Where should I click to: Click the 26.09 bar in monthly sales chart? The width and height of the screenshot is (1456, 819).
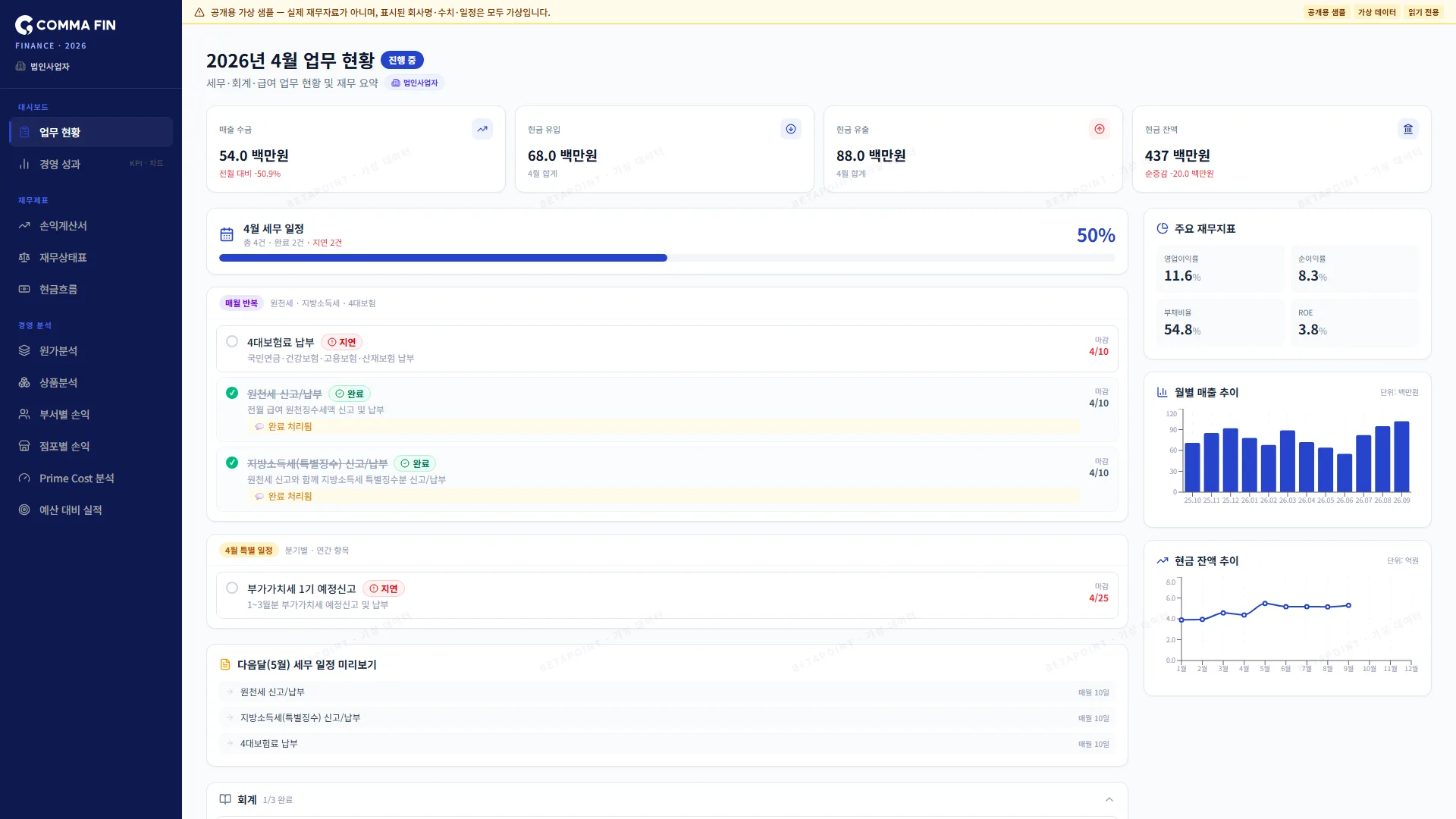pos(1401,457)
